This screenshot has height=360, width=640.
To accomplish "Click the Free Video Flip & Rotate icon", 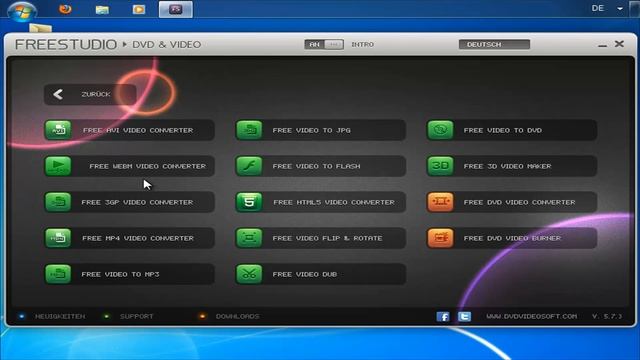I will click(x=249, y=238).
